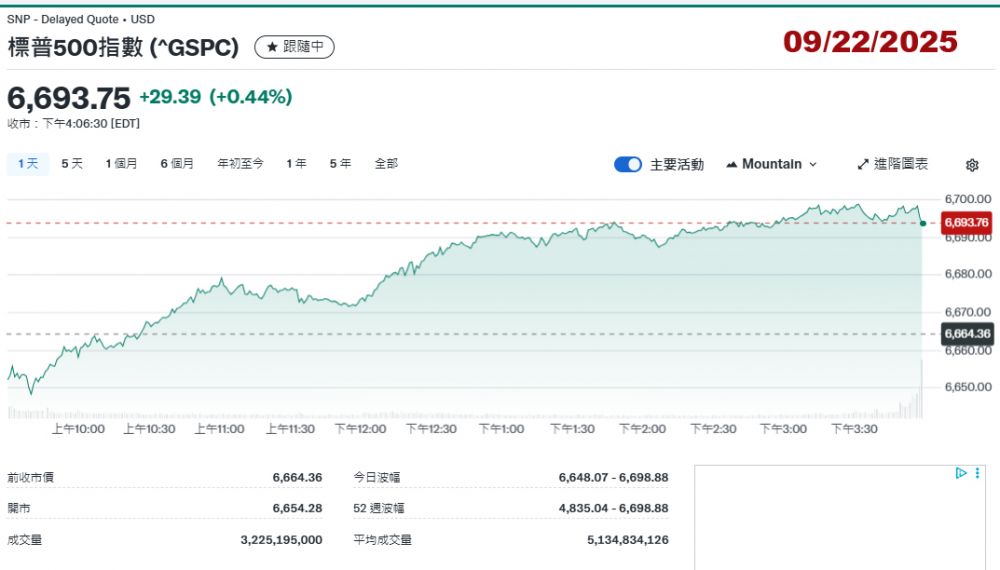This screenshot has width=1000, height=570.
Task: Select the 6個月 range tab
Action: click(177, 164)
